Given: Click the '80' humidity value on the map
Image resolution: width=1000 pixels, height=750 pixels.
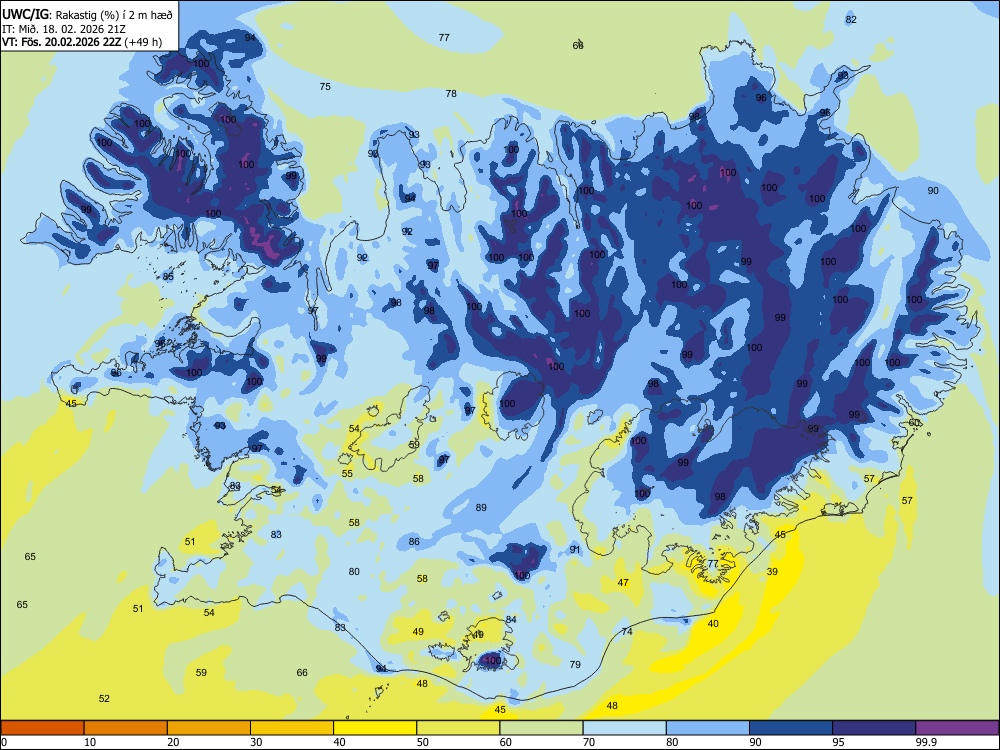Looking at the screenshot, I should pos(354,571).
